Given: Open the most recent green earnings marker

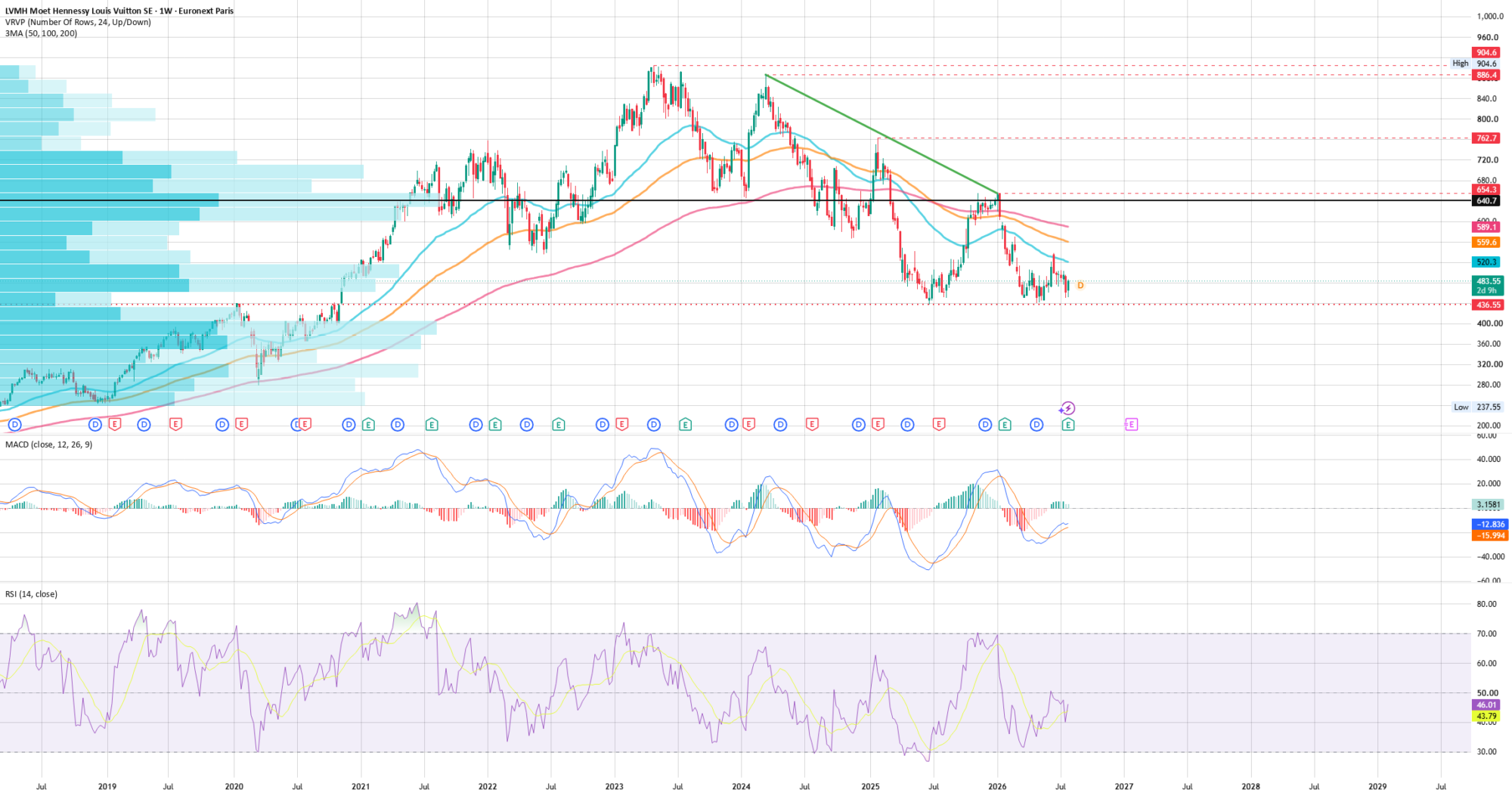Looking at the screenshot, I should coord(1068,425).
